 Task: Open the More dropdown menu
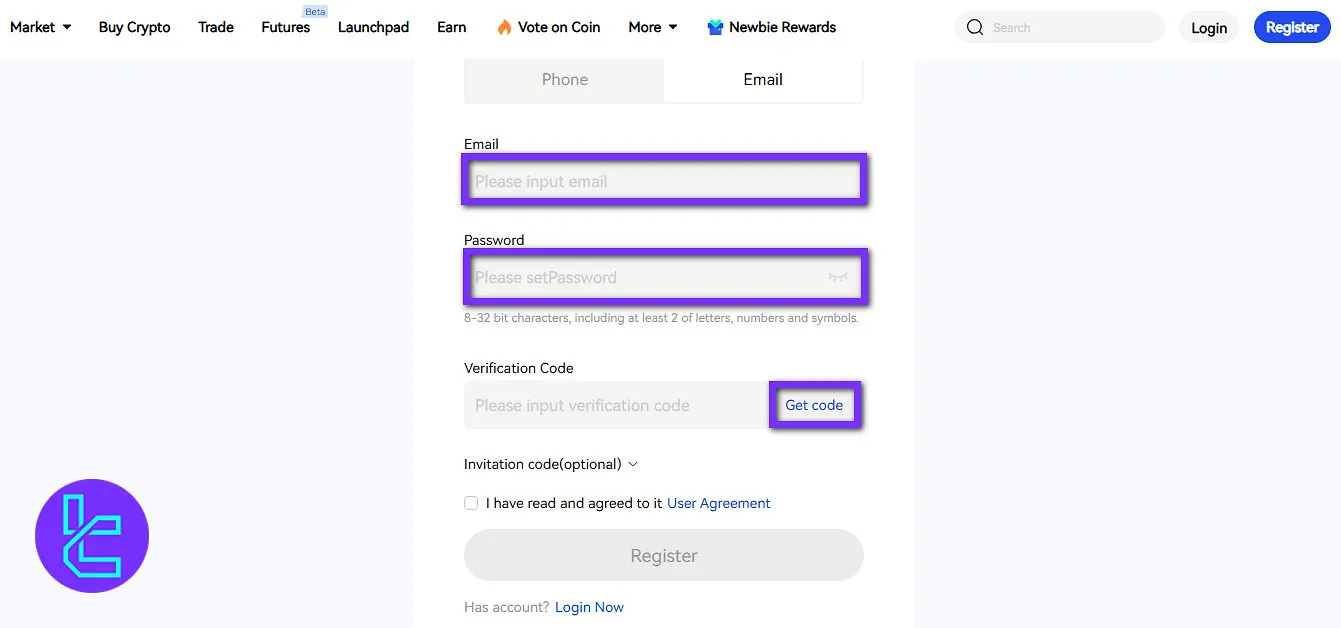coord(651,27)
